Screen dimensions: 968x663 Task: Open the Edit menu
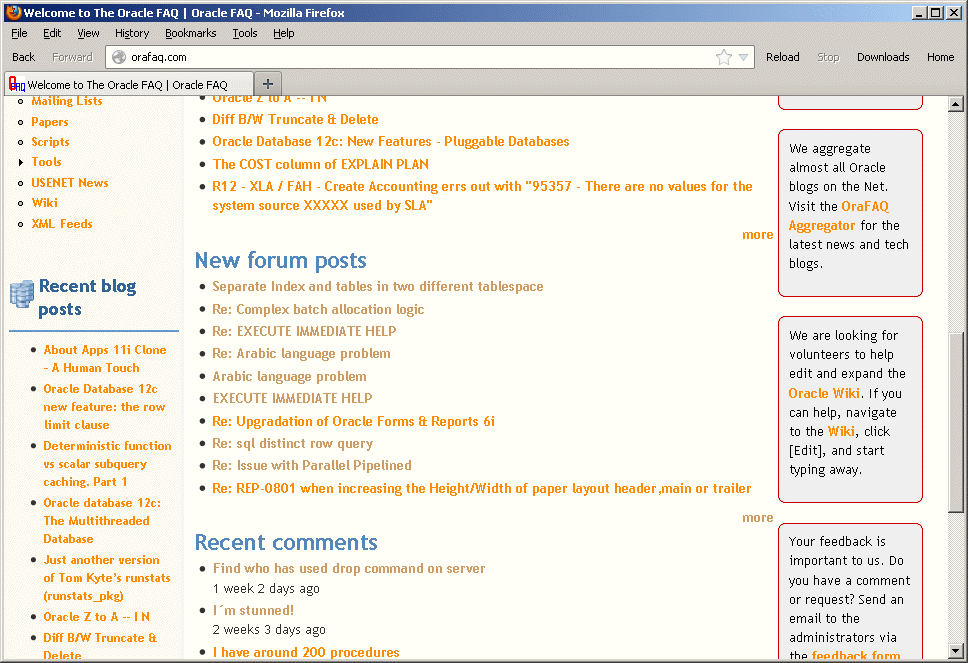52,33
